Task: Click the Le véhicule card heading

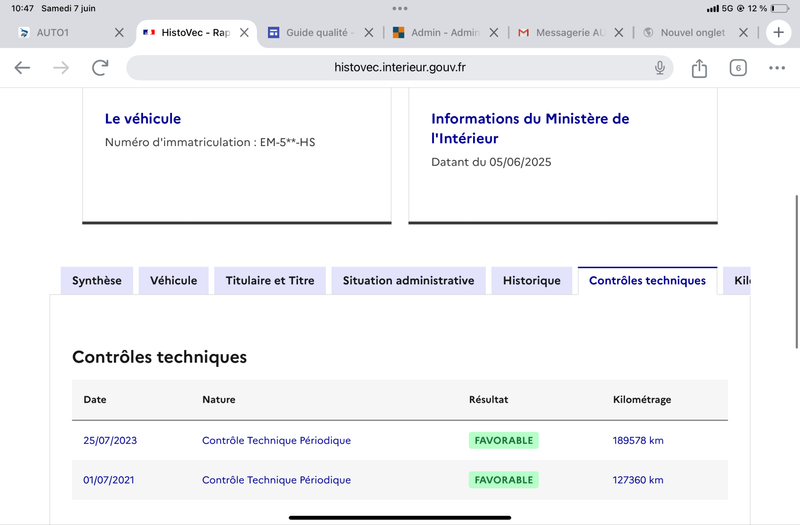Action: tap(143, 118)
